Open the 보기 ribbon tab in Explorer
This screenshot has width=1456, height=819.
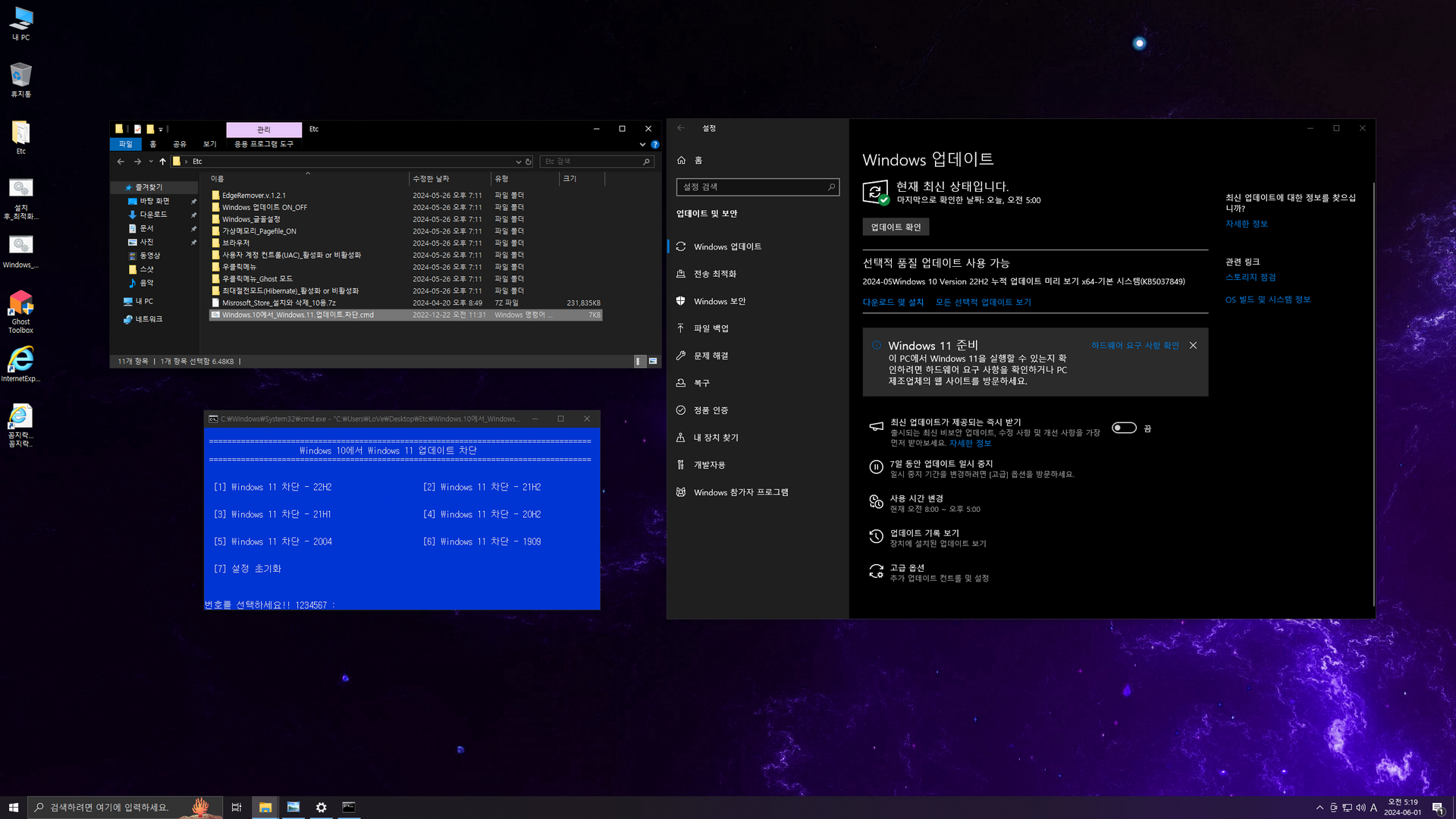pyautogui.click(x=209, y=144)
